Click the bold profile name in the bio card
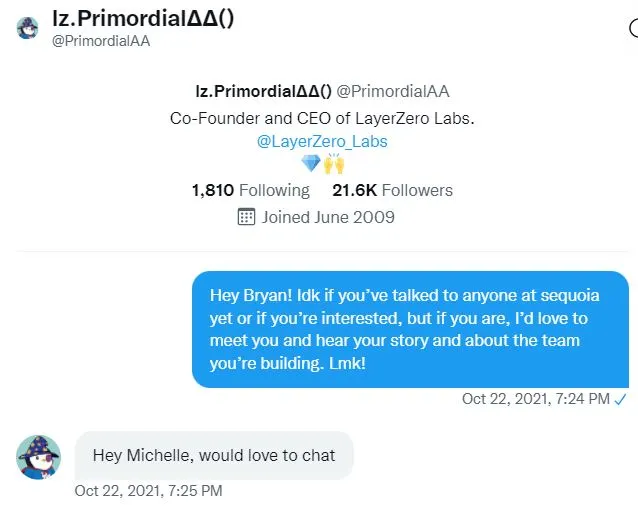 264,91
